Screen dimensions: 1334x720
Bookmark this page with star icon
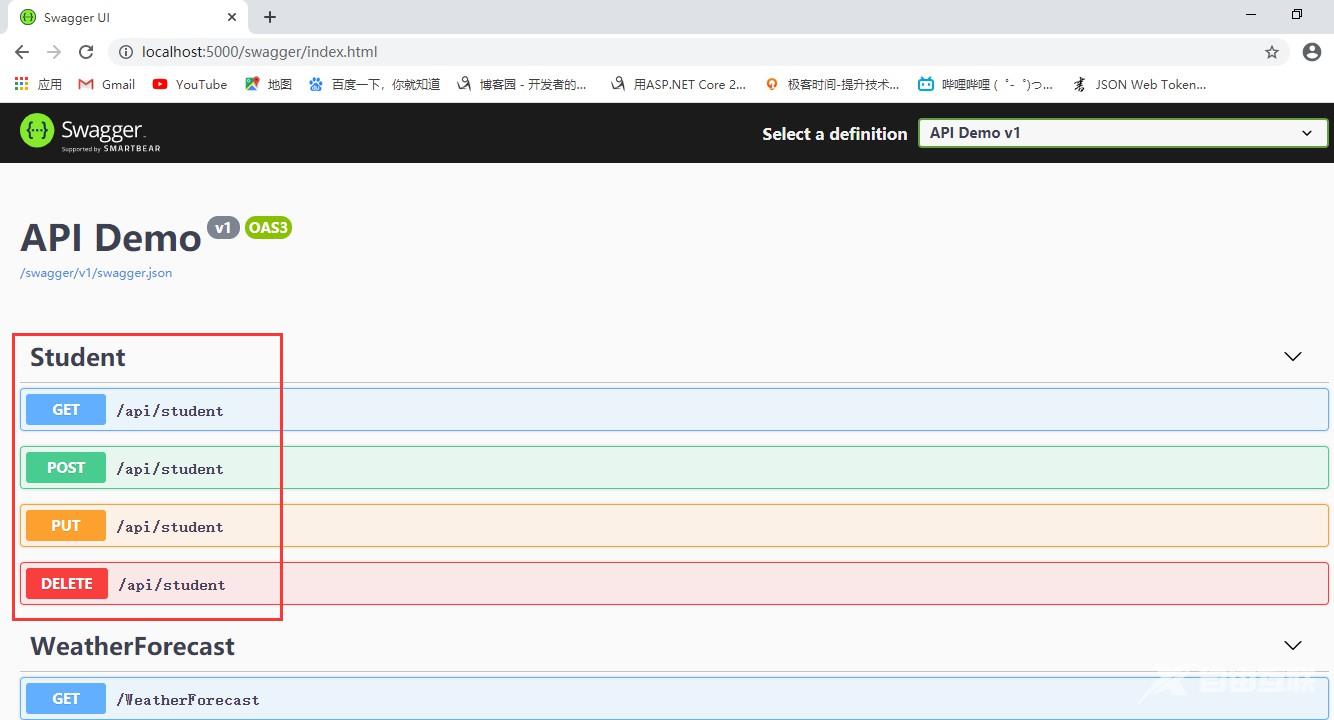(x=1272, y=52)
